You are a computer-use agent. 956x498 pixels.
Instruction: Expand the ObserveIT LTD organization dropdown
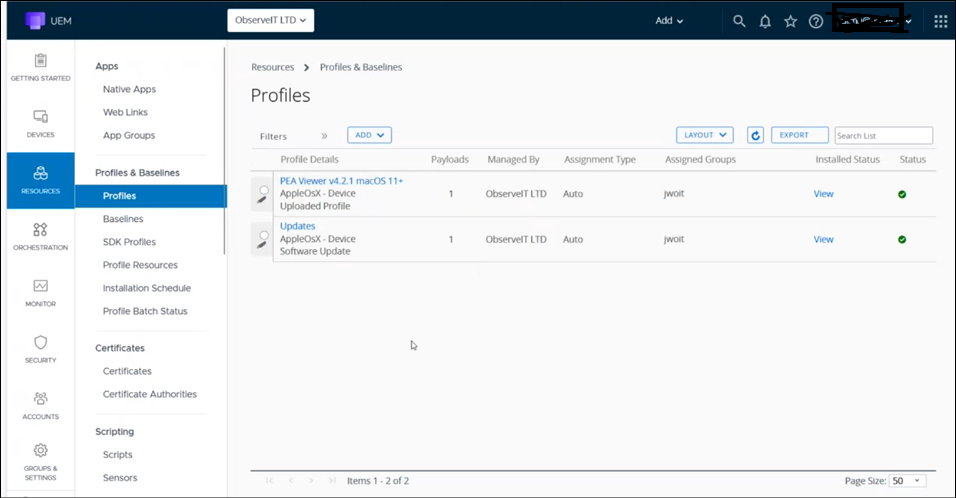pos(271,19)
